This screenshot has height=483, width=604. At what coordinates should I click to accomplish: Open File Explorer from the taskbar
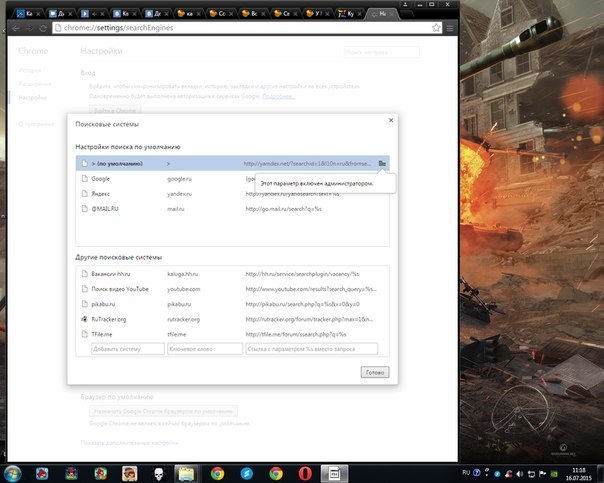[x=186, y=474]
